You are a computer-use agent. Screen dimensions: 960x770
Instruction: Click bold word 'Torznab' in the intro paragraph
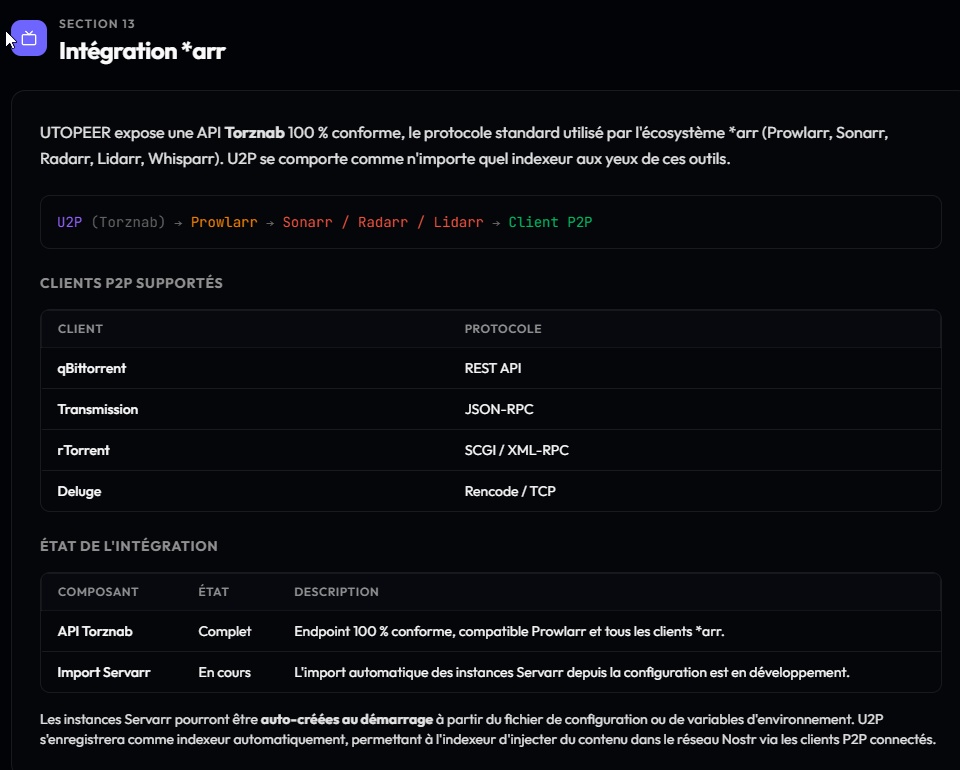click(255, 133)
